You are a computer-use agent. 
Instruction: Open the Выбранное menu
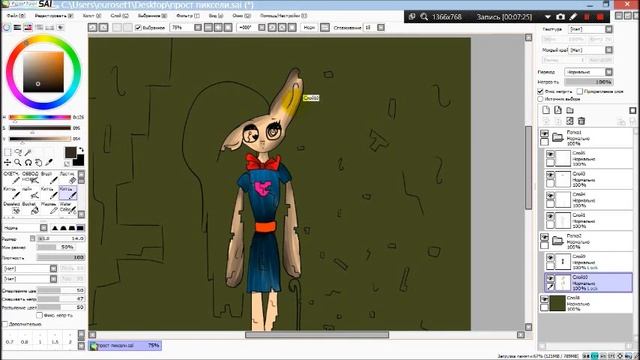152,16
